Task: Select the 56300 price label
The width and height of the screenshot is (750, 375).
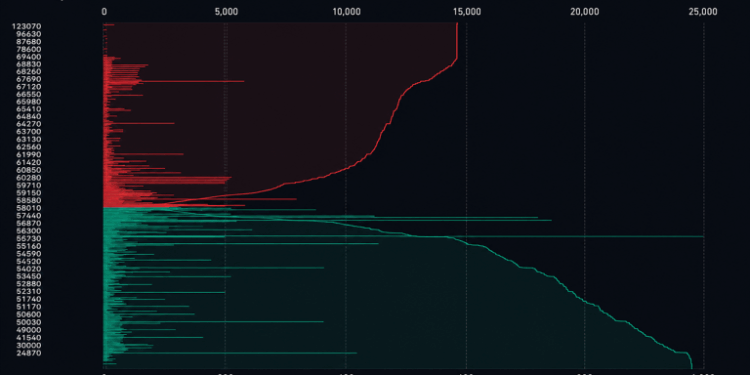Action: point(28,231)
